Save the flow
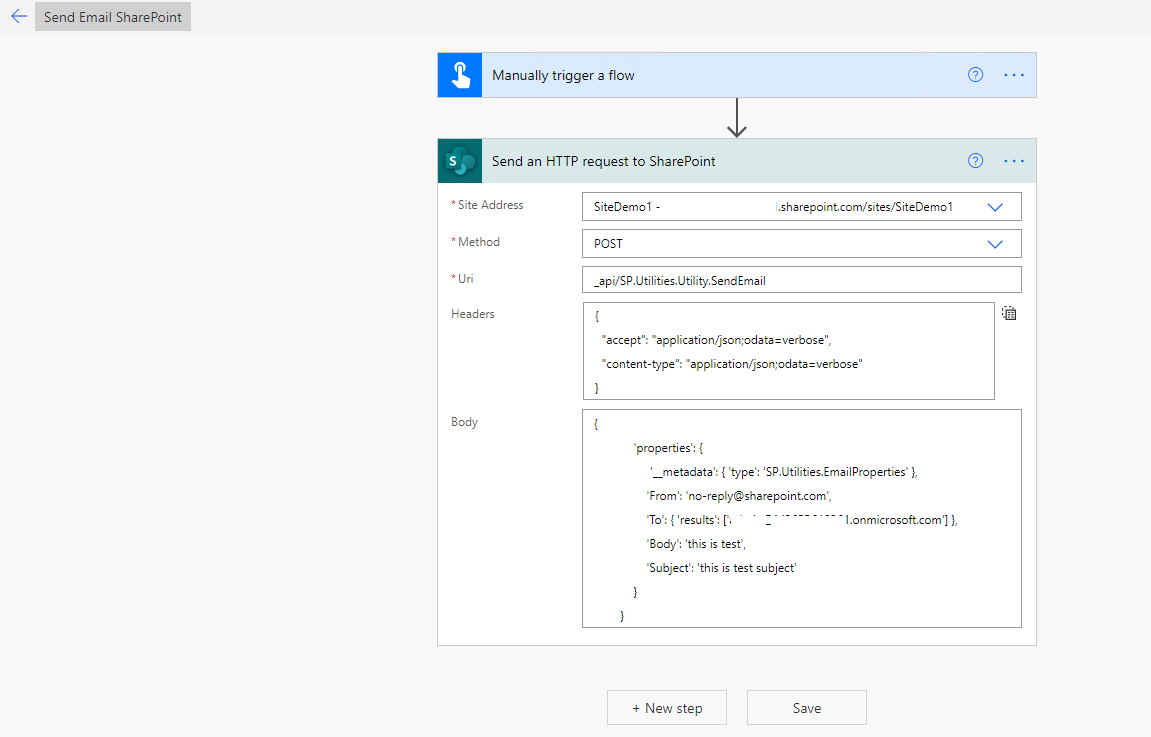 point(807,708)
